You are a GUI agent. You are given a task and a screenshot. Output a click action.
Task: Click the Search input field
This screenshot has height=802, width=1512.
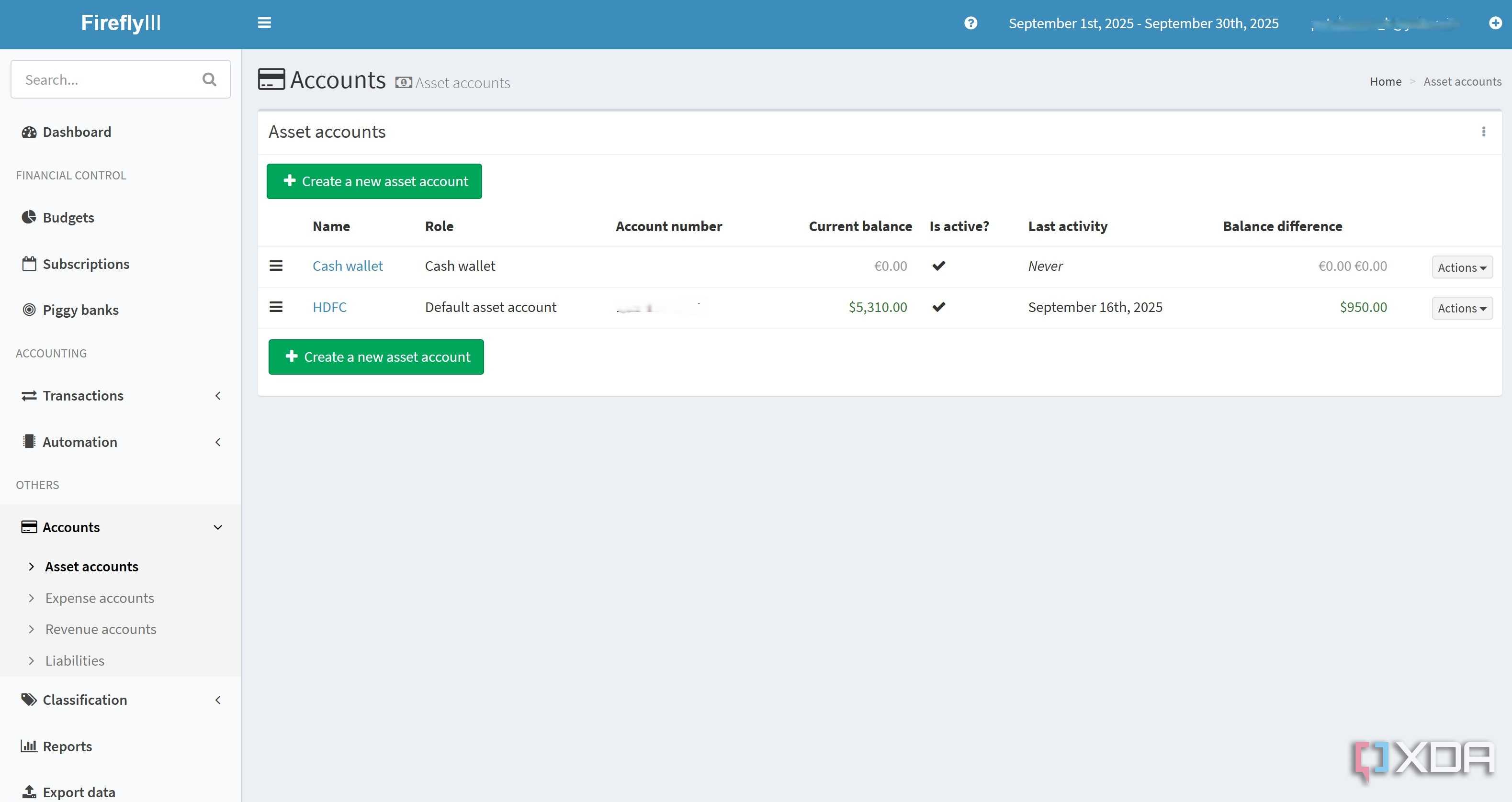[x=120, y=79]
